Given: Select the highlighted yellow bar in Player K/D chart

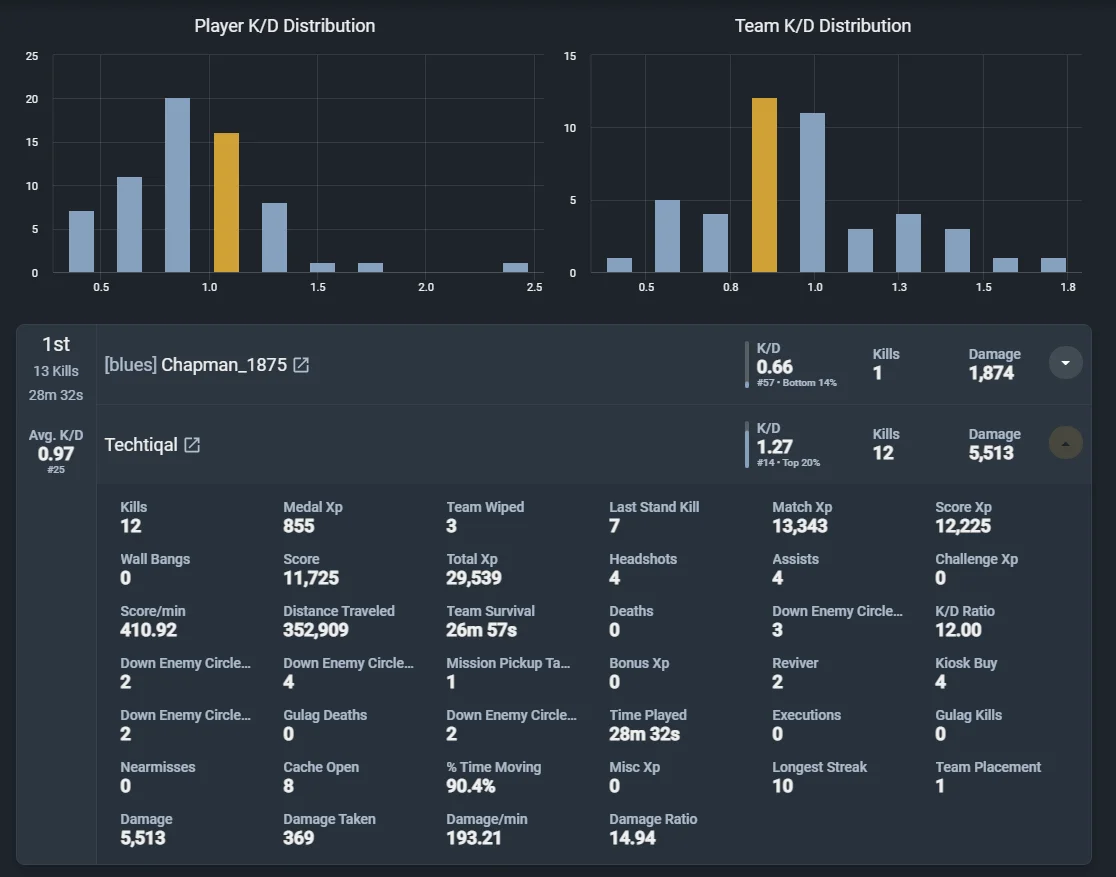Looking at the screenshot, I should coord(226,202).
